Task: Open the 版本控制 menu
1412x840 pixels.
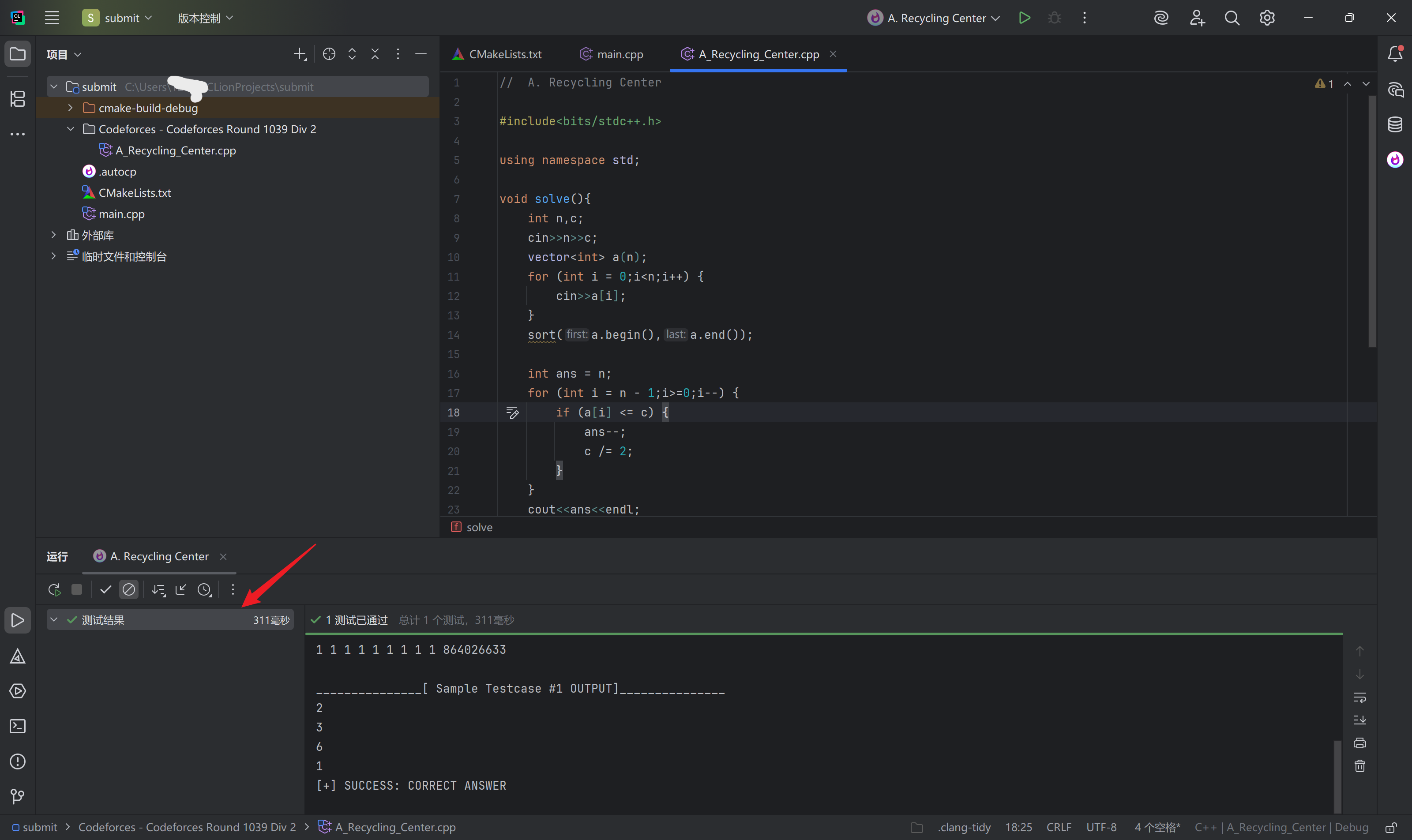Action: point(205,18)
